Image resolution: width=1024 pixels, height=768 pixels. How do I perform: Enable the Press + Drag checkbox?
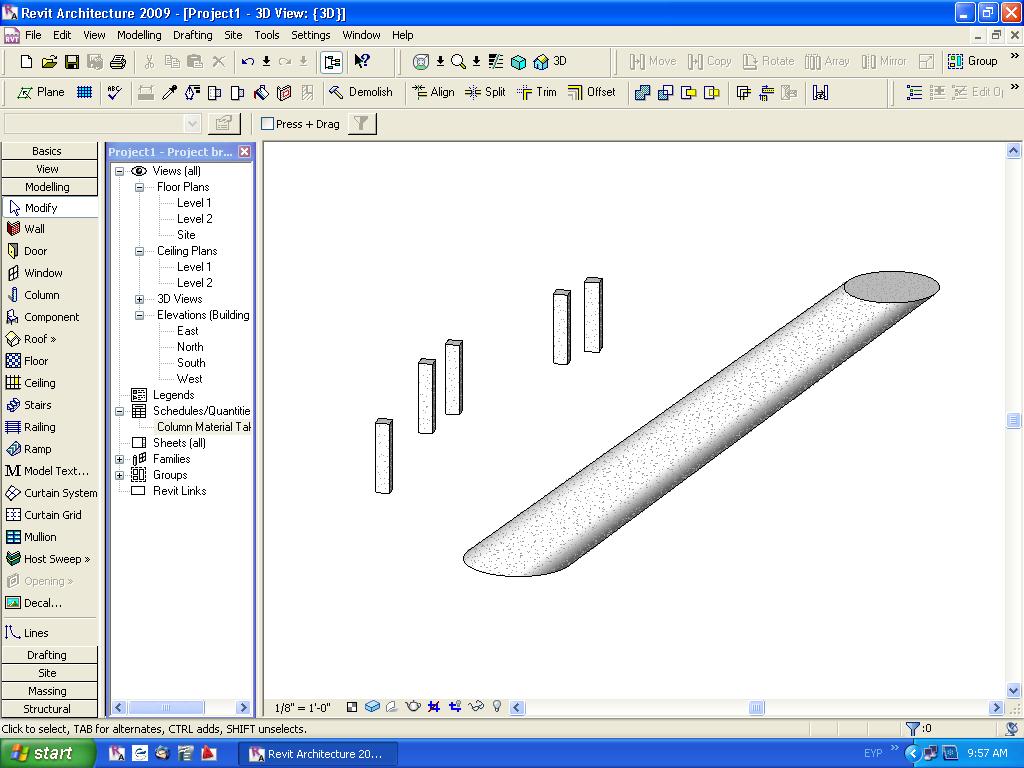click(268, 124)
